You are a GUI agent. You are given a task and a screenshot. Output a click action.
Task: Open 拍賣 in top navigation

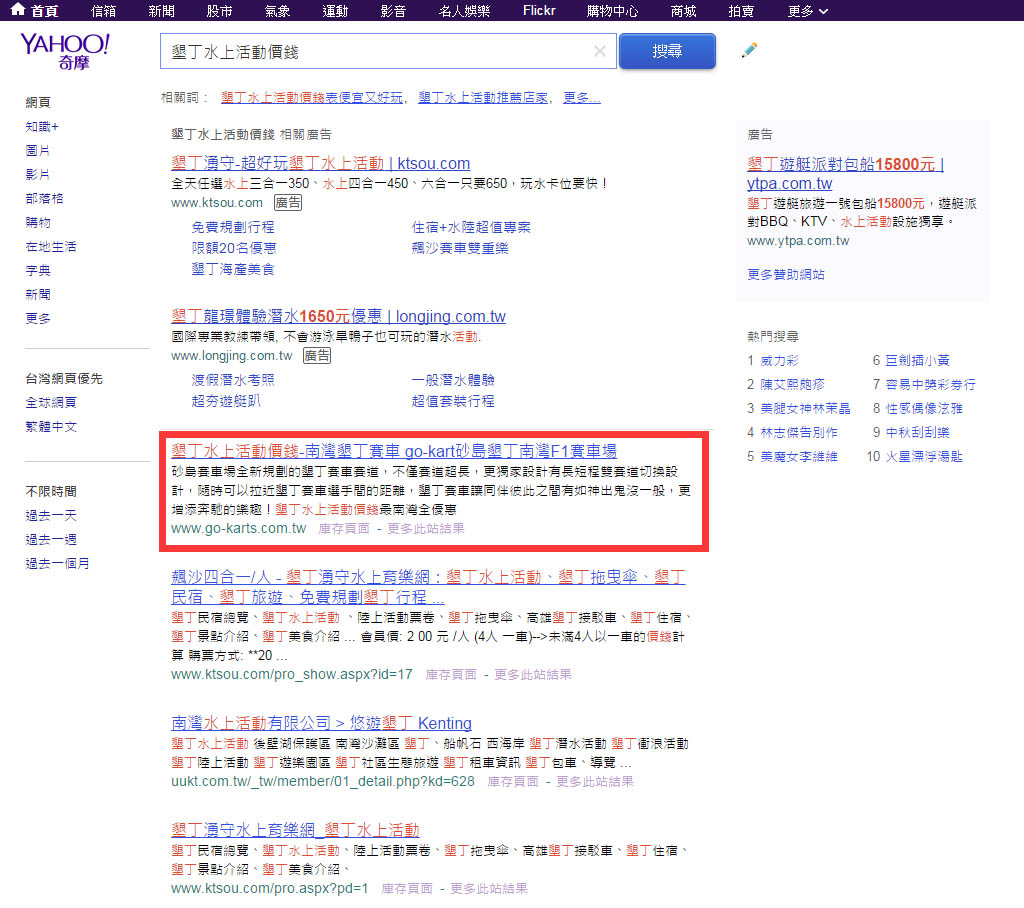[x=741, y=11]
